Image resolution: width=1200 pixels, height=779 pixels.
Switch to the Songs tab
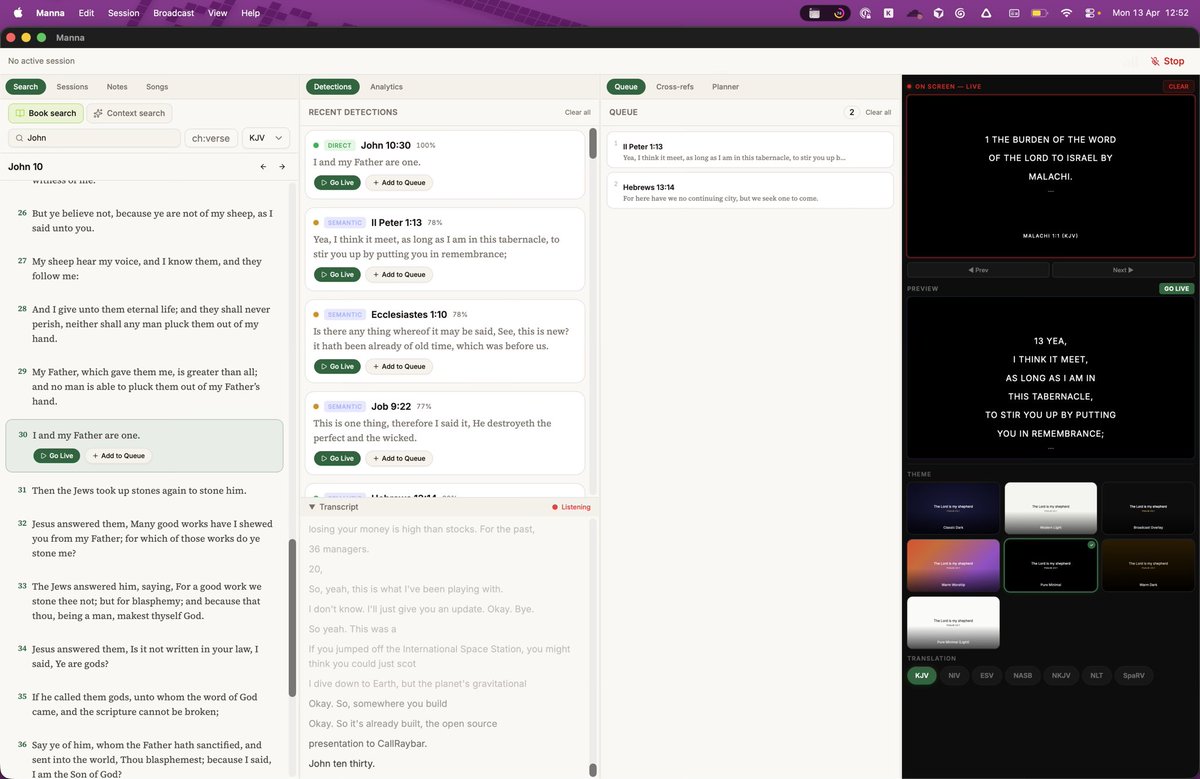point(157,87)
